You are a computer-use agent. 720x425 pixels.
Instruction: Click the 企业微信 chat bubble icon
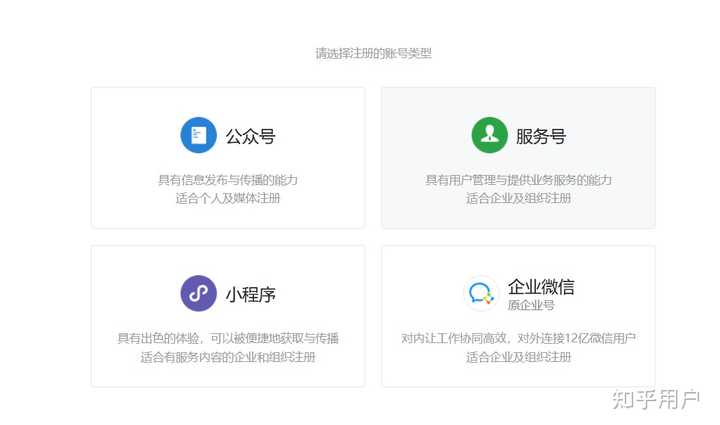pos(481,293)
